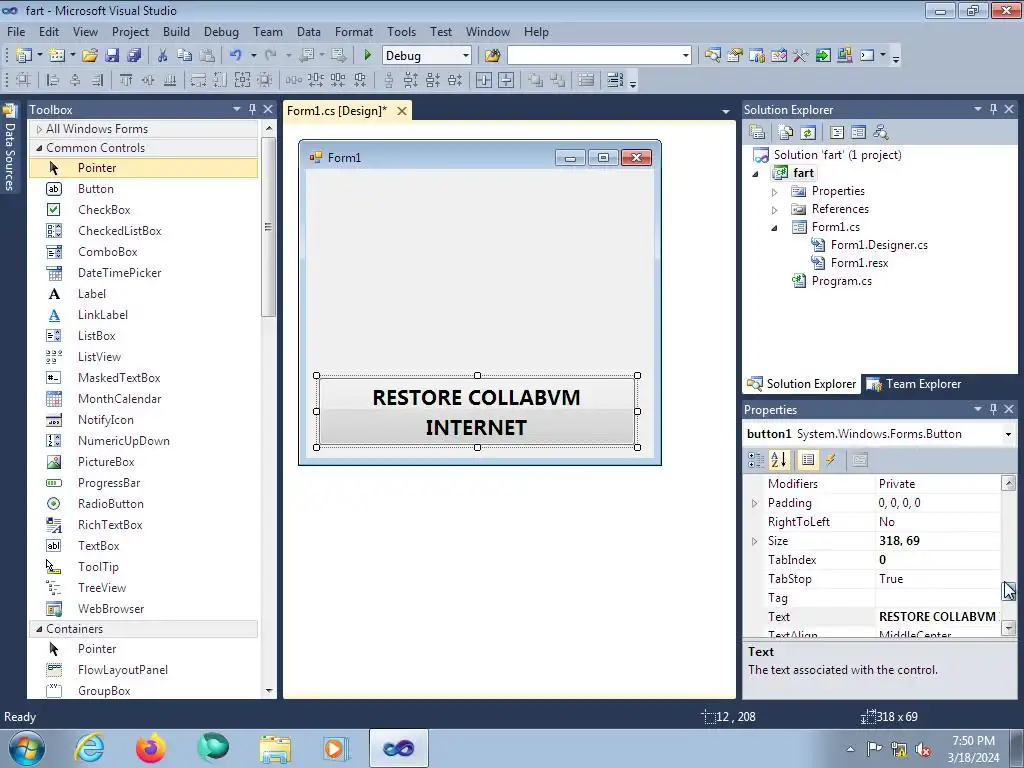Viewport: 1024px width, 768px height.
Task: Close the Form1.cs [Design] tab
Action: [402, 111]
